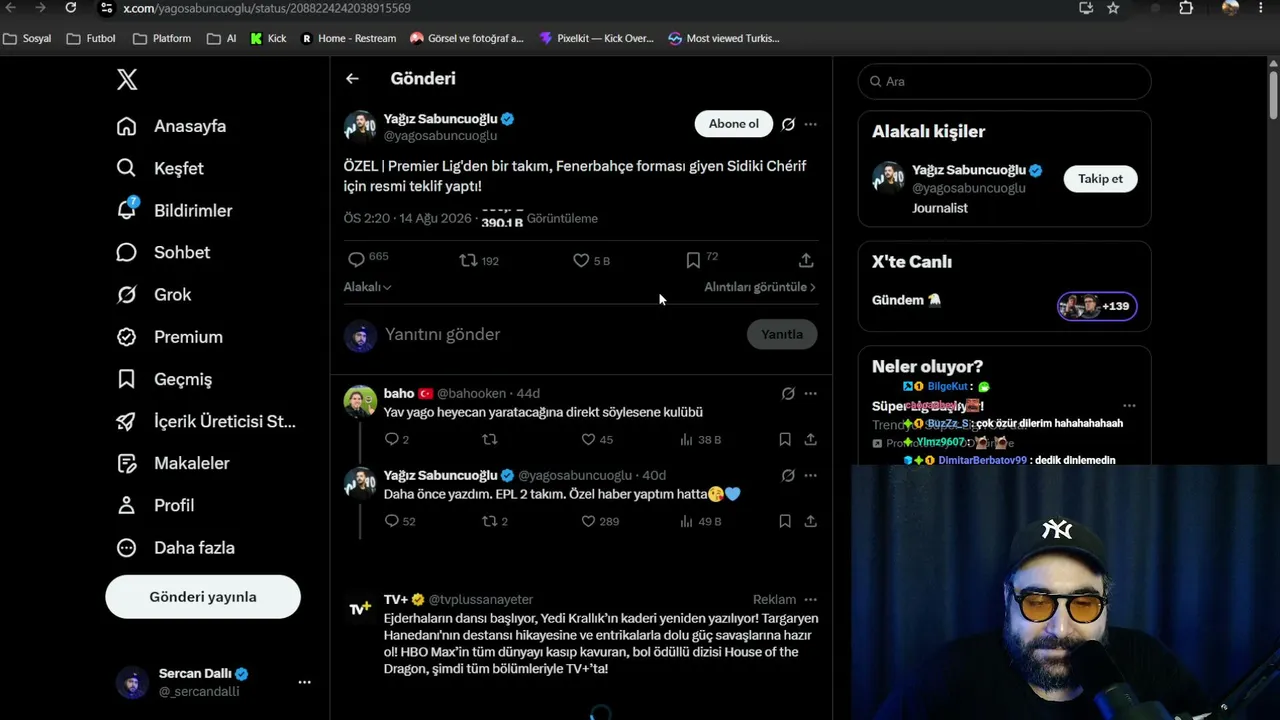This screenshot has height=720, width=1280.
Task: Open the Alıntıları görüntüle link
Action: 760,287
